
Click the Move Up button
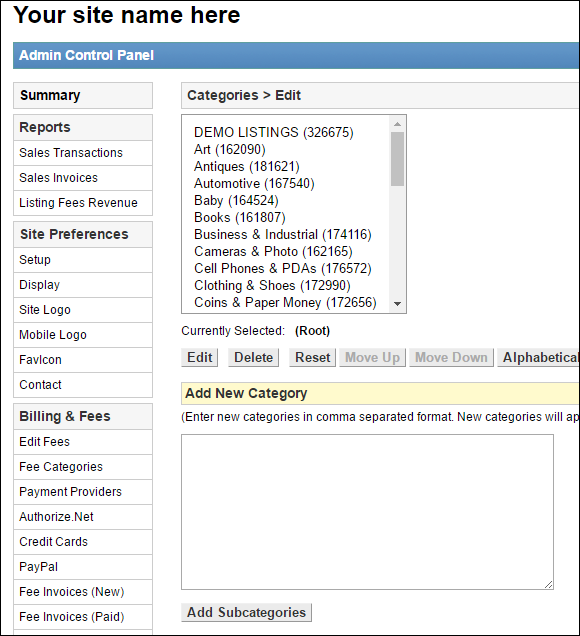pyautogui.click(x=372, y=358)
